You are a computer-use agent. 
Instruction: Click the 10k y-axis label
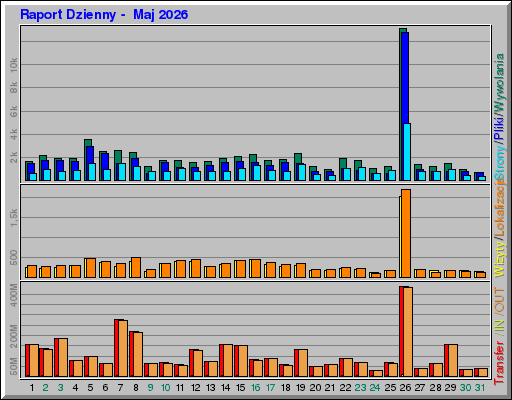13,65
